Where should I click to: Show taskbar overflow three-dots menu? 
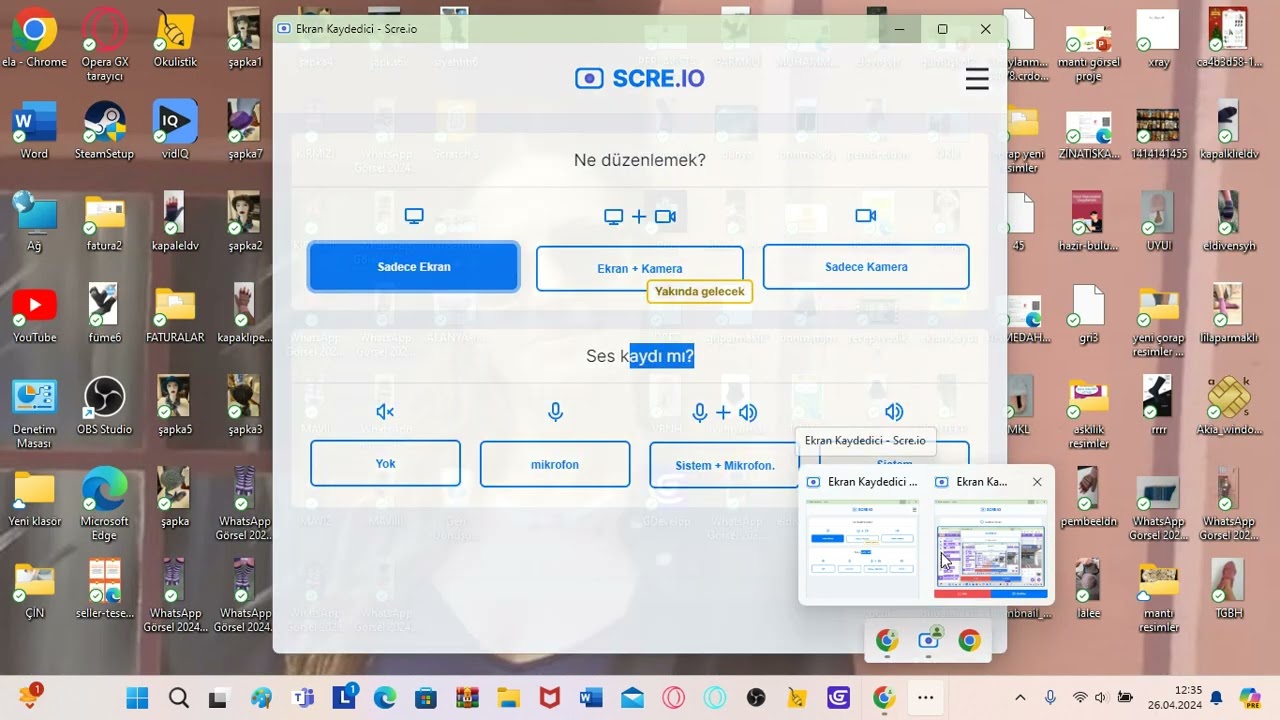pos(925,698)
